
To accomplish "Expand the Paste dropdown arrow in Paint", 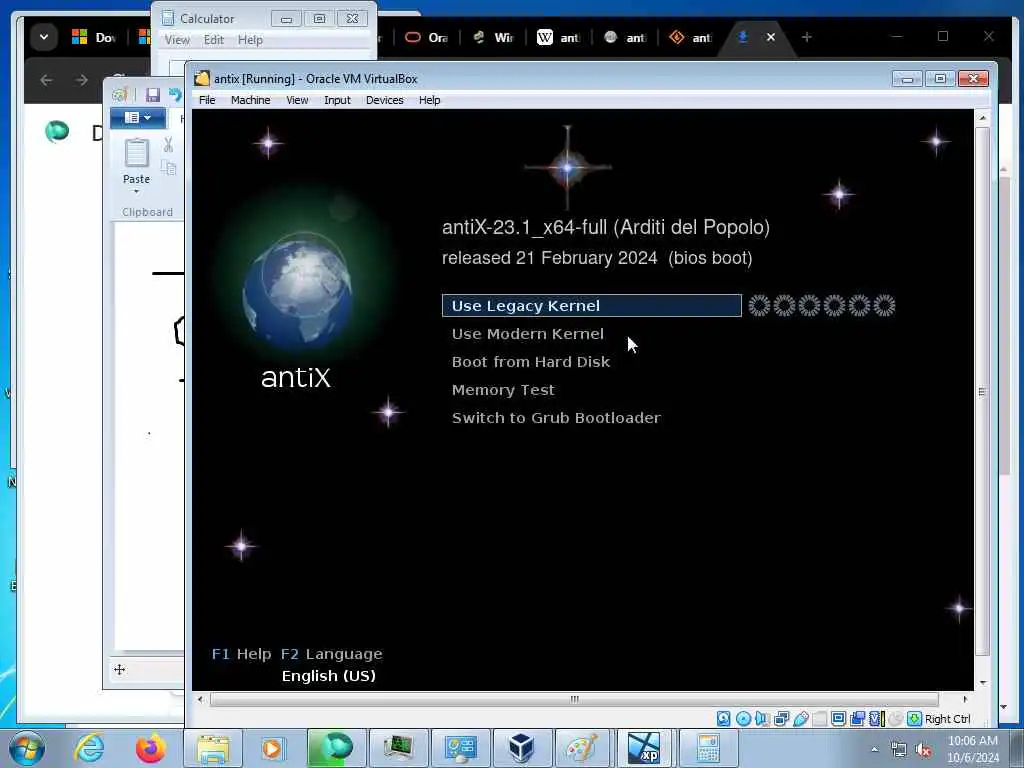I will point(136,192).
